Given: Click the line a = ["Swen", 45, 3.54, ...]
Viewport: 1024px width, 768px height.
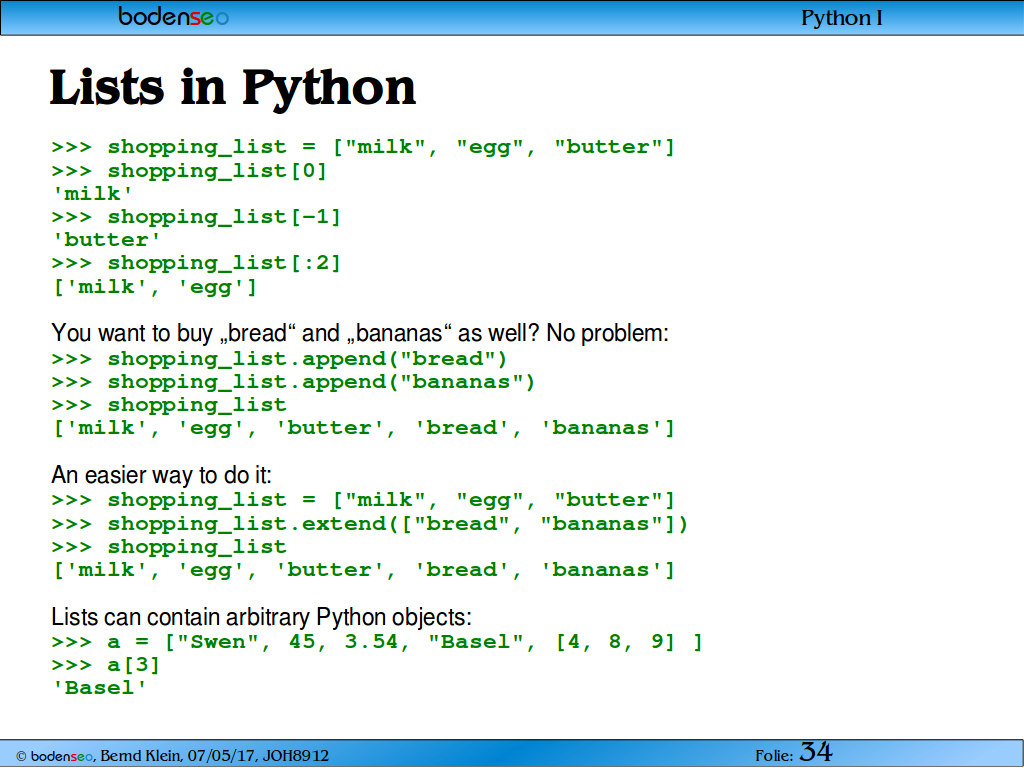Looking at the screenshot, I should coord(377,643).
